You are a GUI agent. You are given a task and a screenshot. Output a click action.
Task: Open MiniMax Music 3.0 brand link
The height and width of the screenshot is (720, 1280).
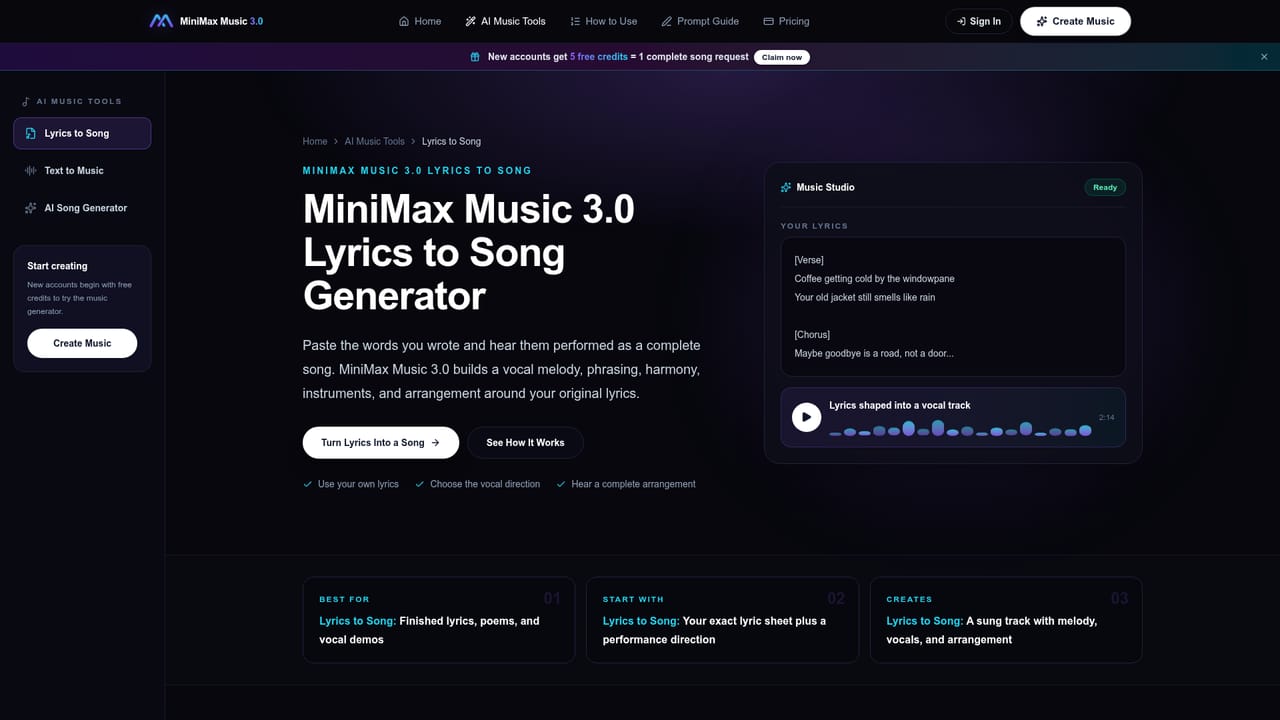pyautogui.click(x=206, y=21)
